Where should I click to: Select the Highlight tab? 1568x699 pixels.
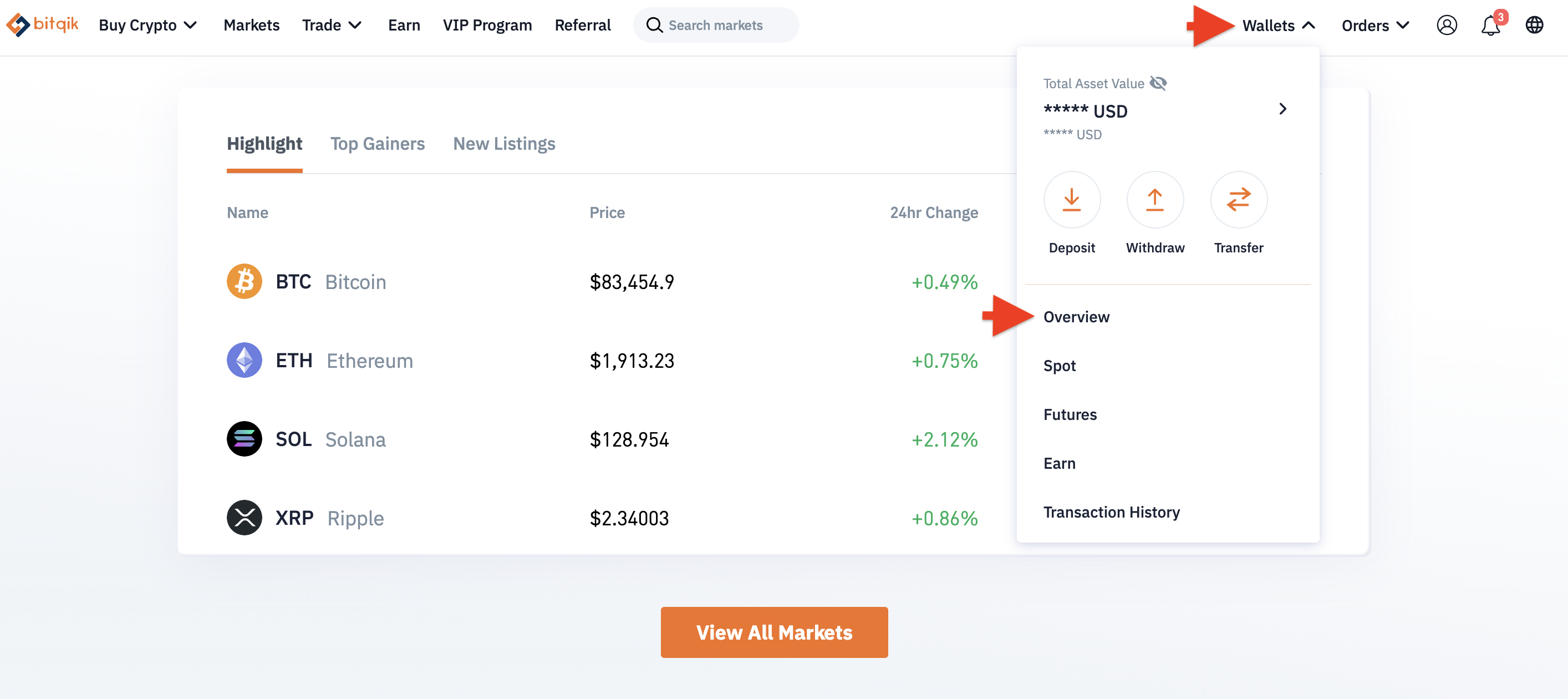[x=264, y=144]
